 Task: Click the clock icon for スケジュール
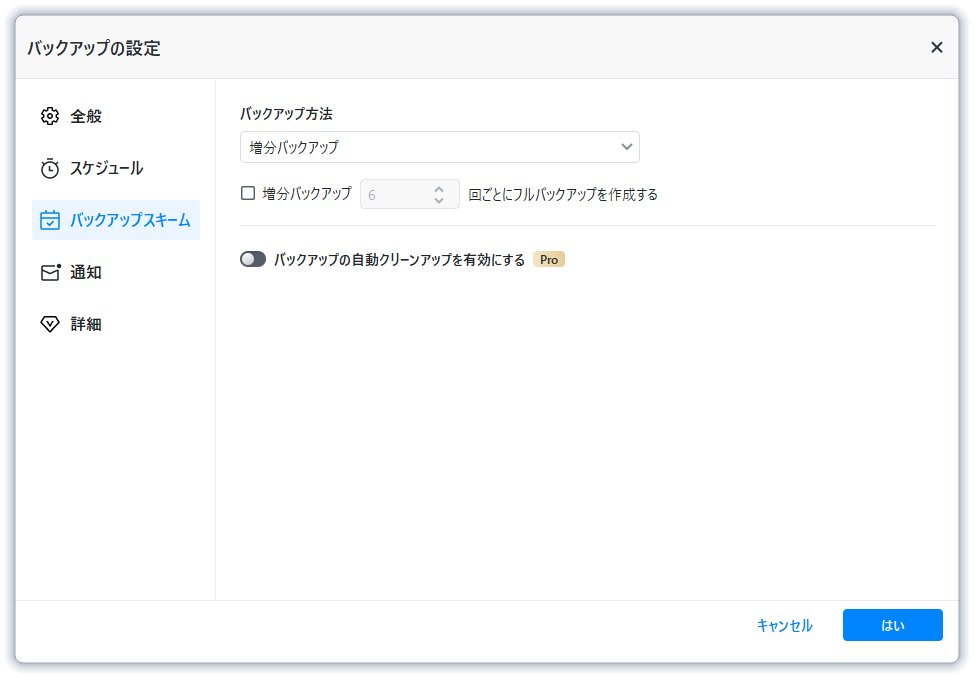(x=49, y=168)
